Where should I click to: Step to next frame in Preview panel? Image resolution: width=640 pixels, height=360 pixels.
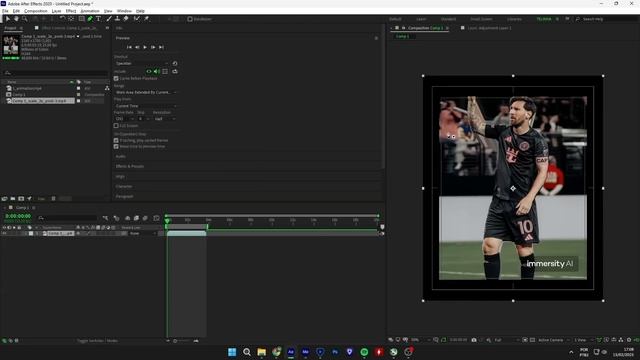[153, 47]
